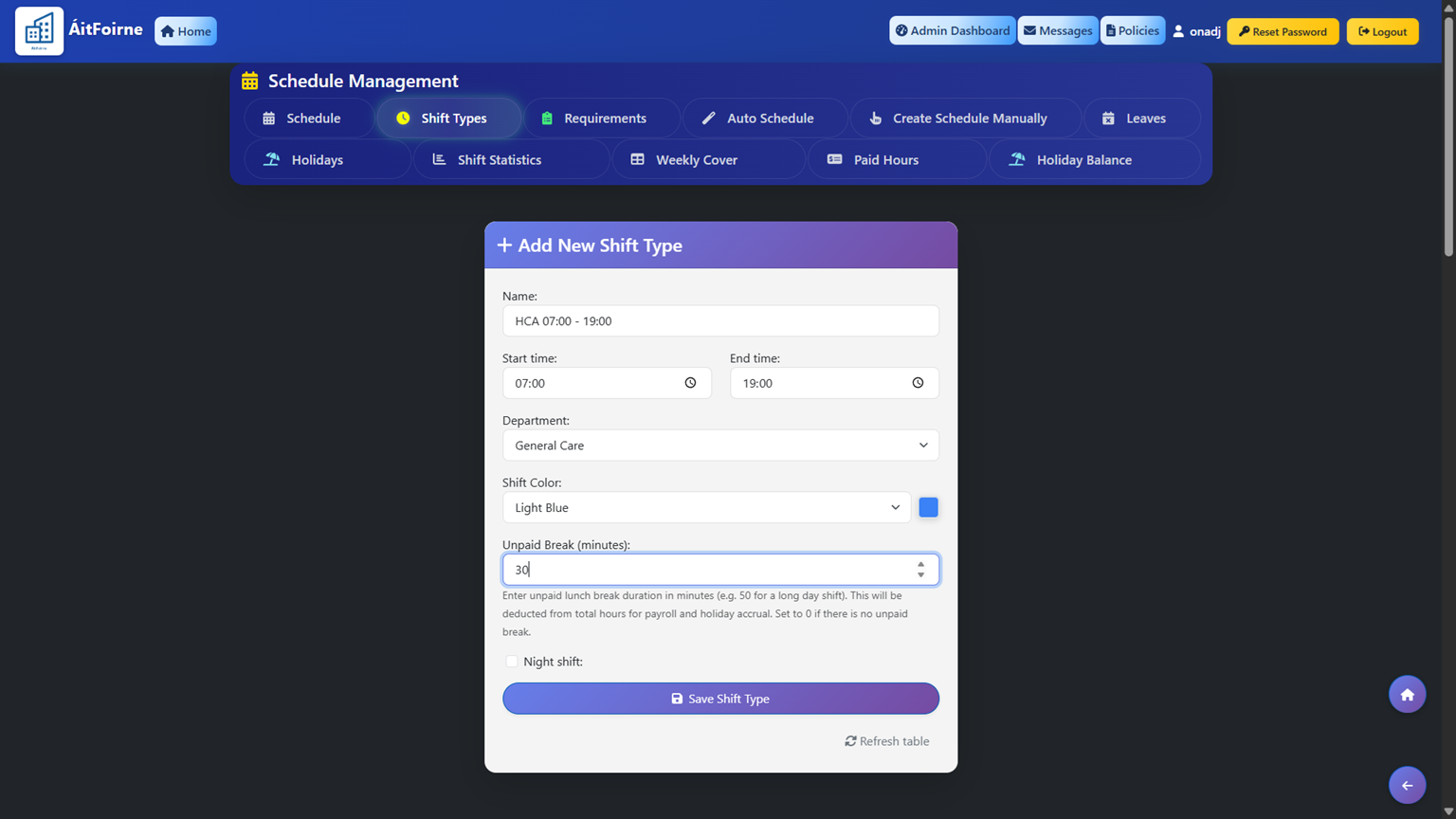The image size is (1456, 819).
Task: Open the Admin Dashboard
Action: [952, 31]
